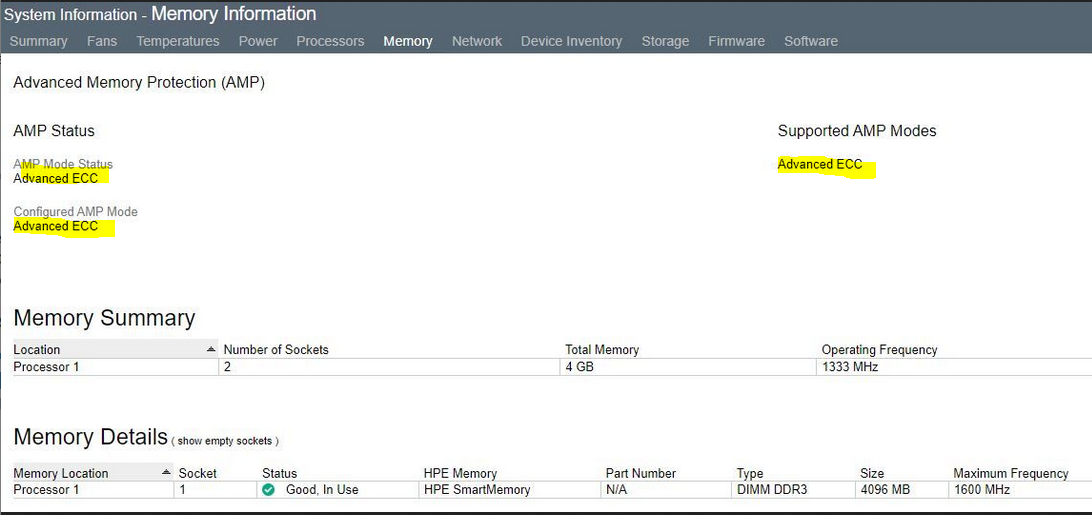Viewport: 1092px width, 515px height.
Task: Switch to the Fans tab
Action: (102, 41)
